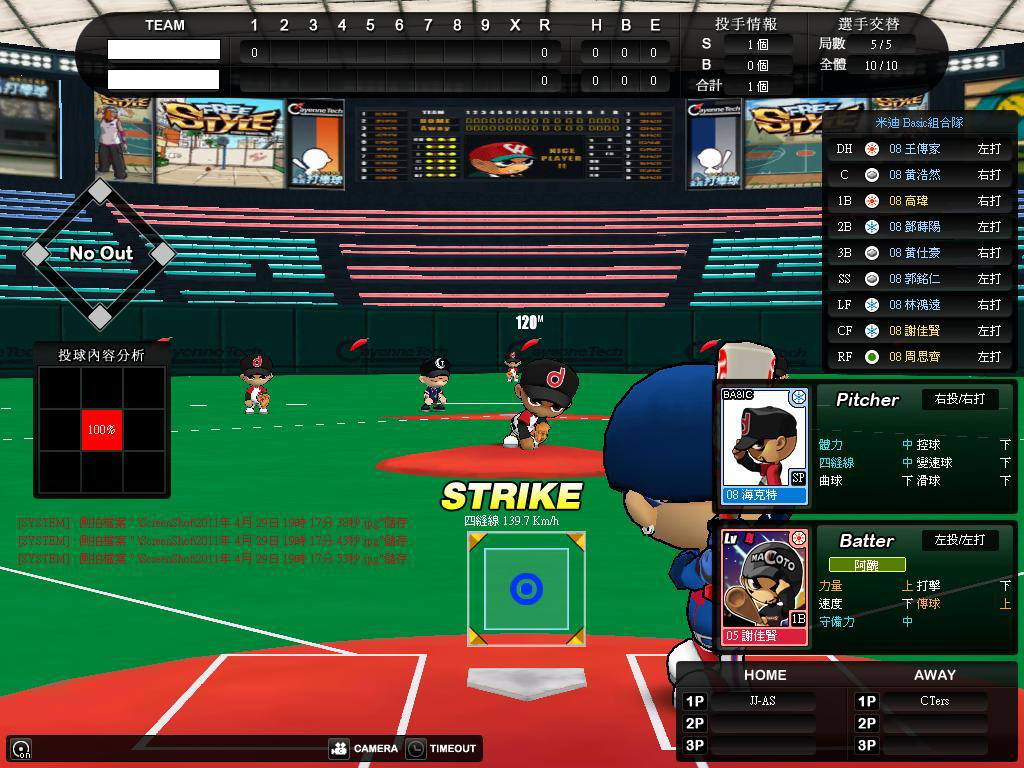Image resolution: width=1024 pixels, height=768 pixels.
Task: Click the third base marker on diamond
Action: point(37,254)
